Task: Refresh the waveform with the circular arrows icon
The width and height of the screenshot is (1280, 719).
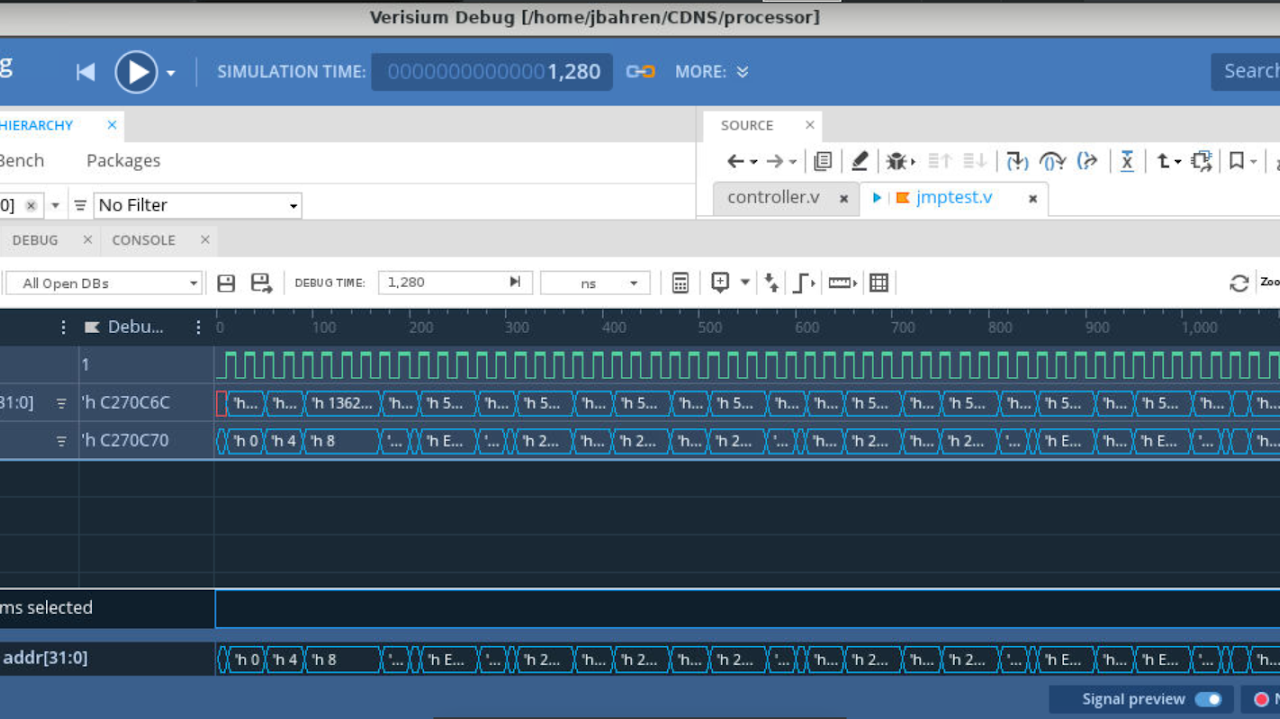Action: tap(1238, 283)
